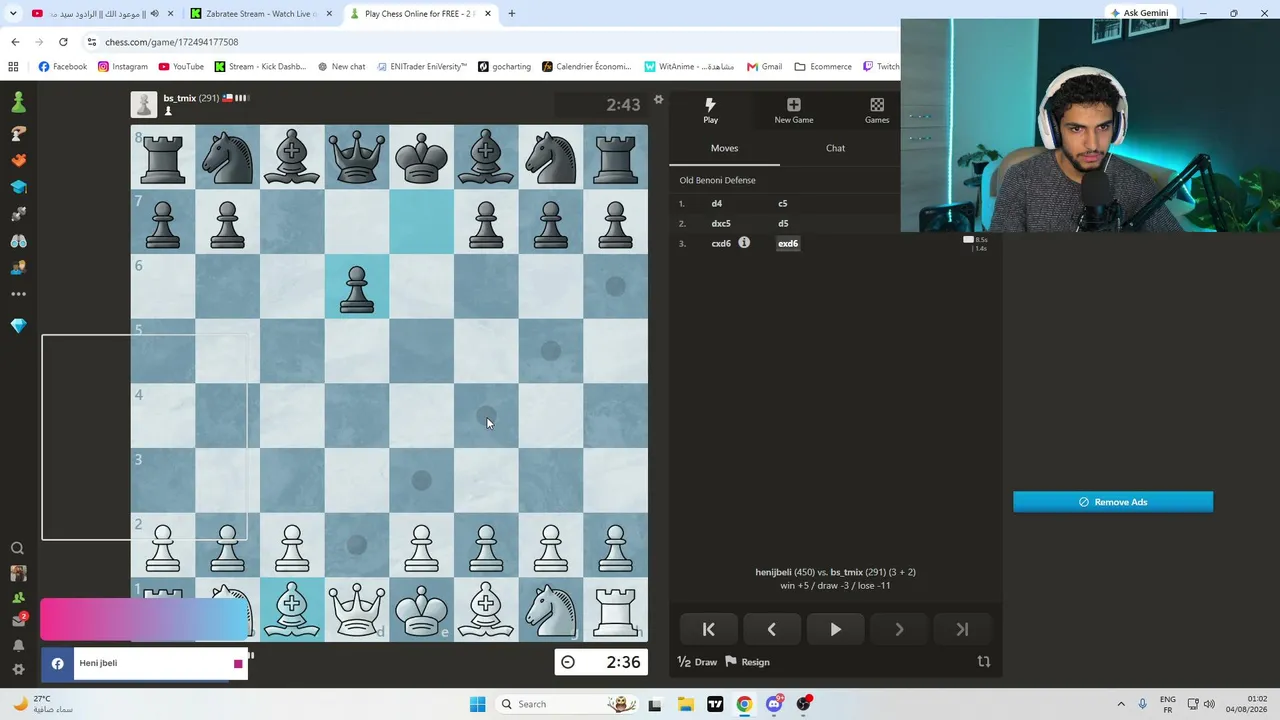1280x720 pixels.
Task: Select the white bishop on c1
Action: (x=292, y=610)
